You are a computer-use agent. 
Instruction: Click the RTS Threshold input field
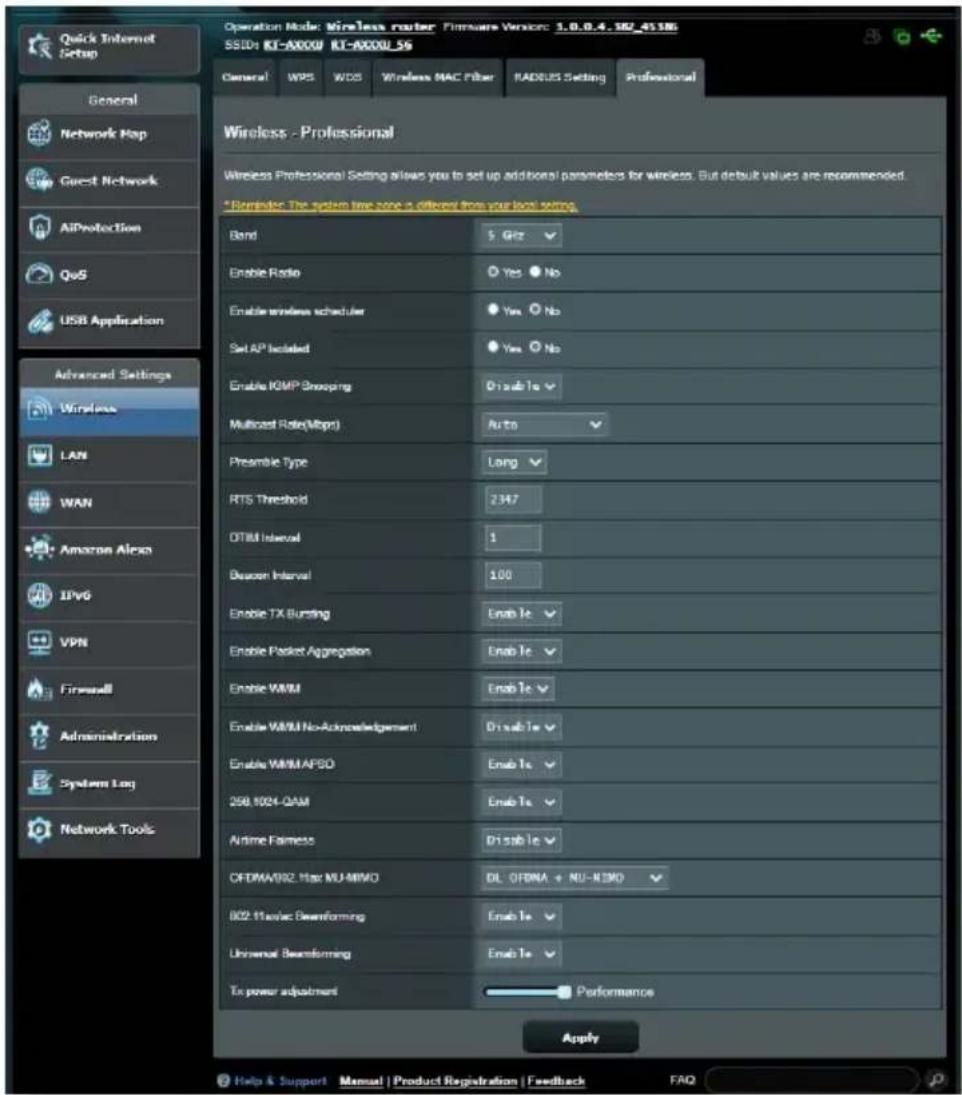coord(512,500)
